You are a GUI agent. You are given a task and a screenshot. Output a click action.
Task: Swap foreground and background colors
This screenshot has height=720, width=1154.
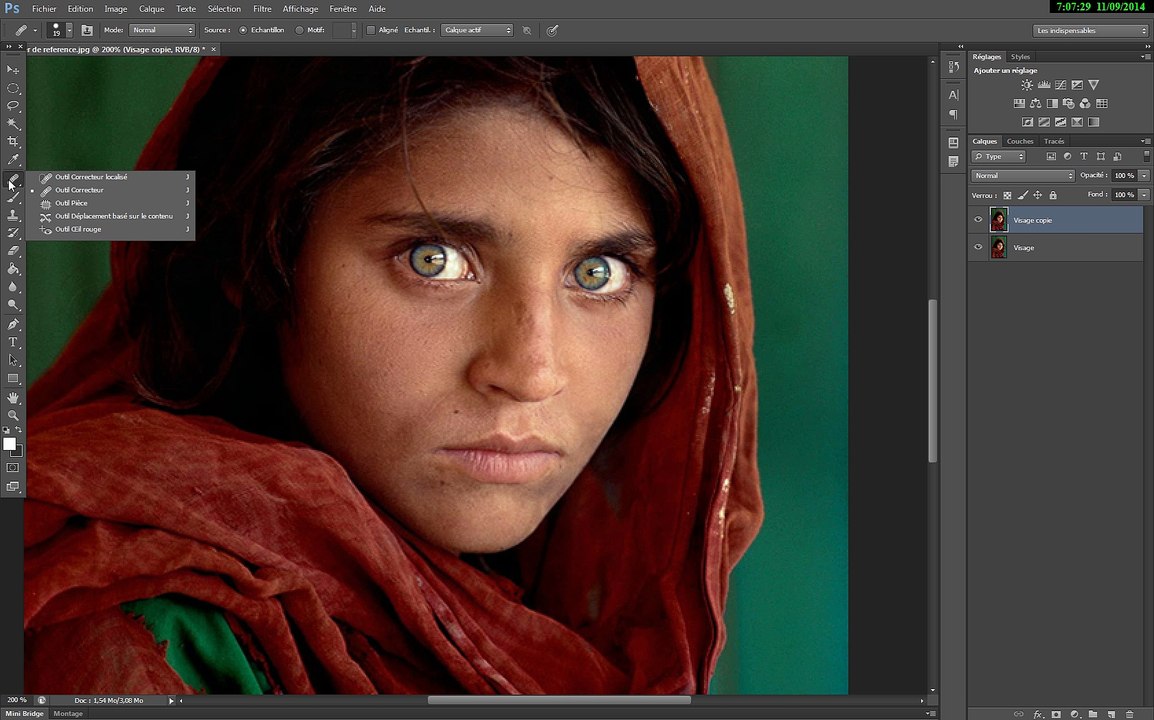click(18, 430)
